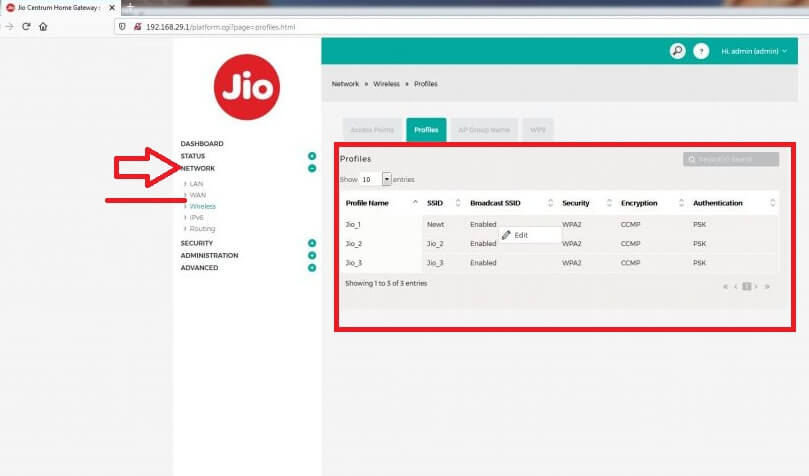Open DASHBOARD in sidebar

(202, 143)
